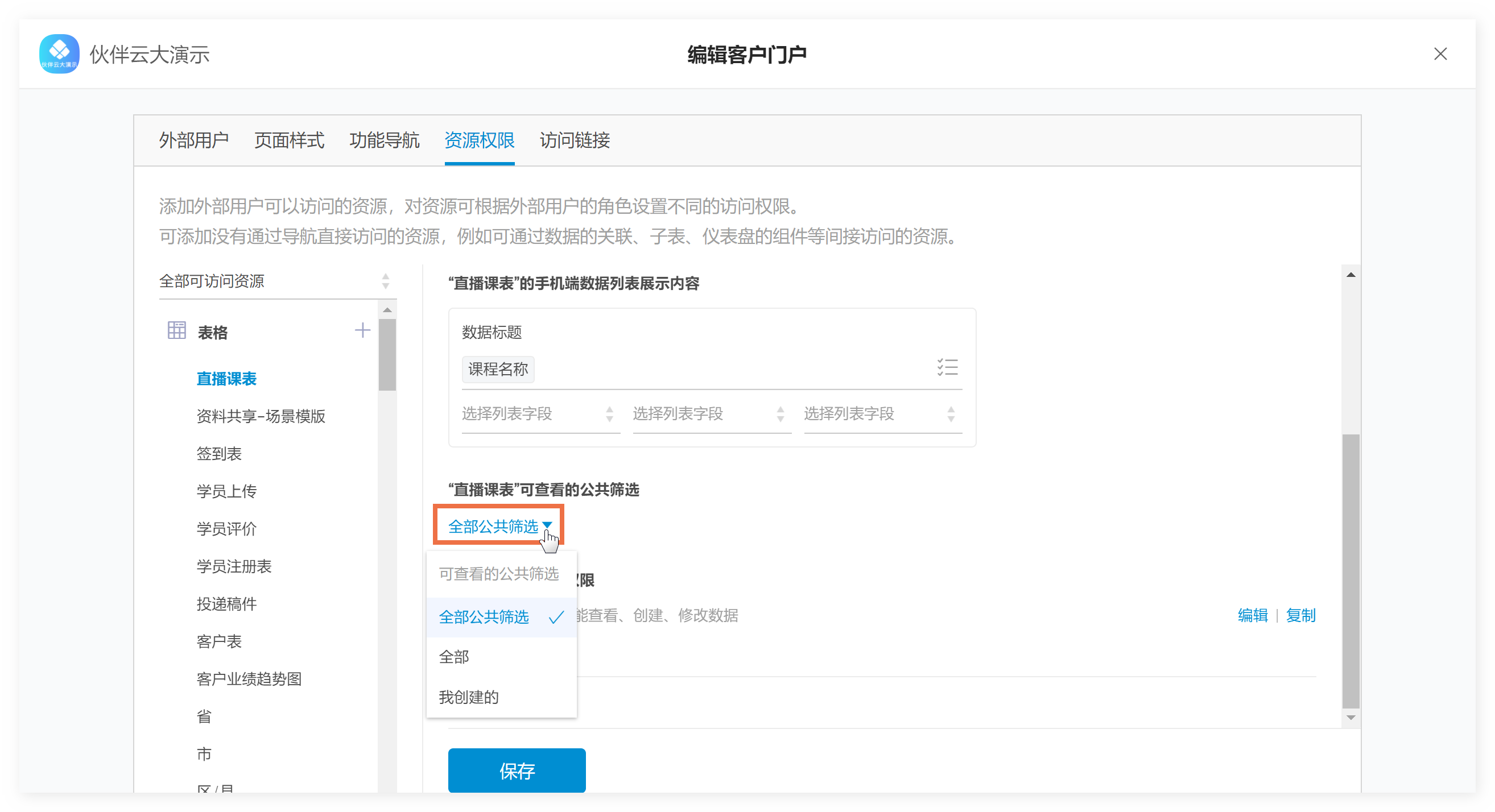Click the resource list scroll-up arrow
The width and height of the screenshot is (1495, 812).
point(387,310)
